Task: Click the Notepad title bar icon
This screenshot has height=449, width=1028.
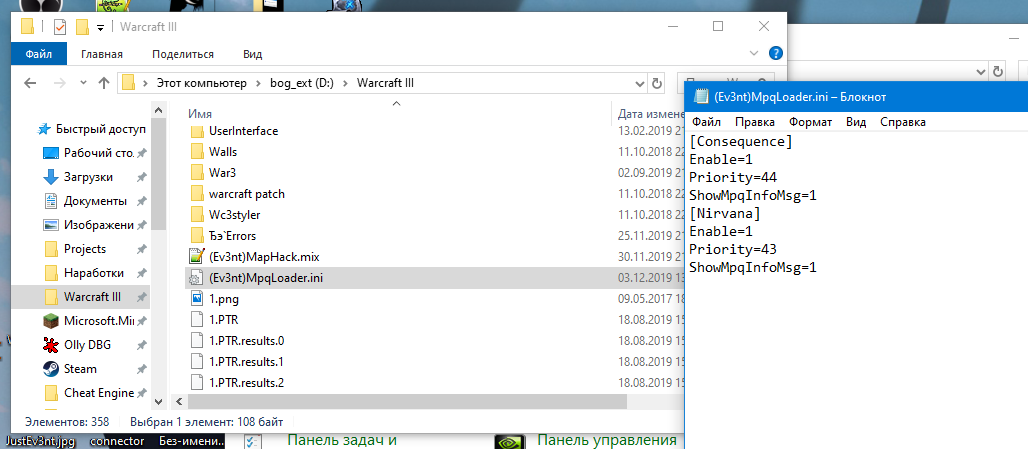Action: 702,97
